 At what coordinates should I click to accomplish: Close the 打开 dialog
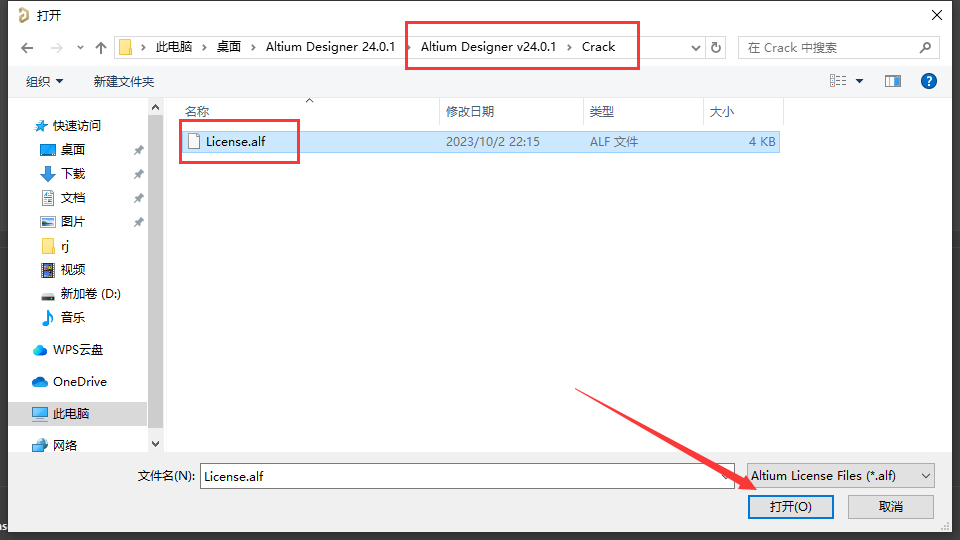pos(937,15)
